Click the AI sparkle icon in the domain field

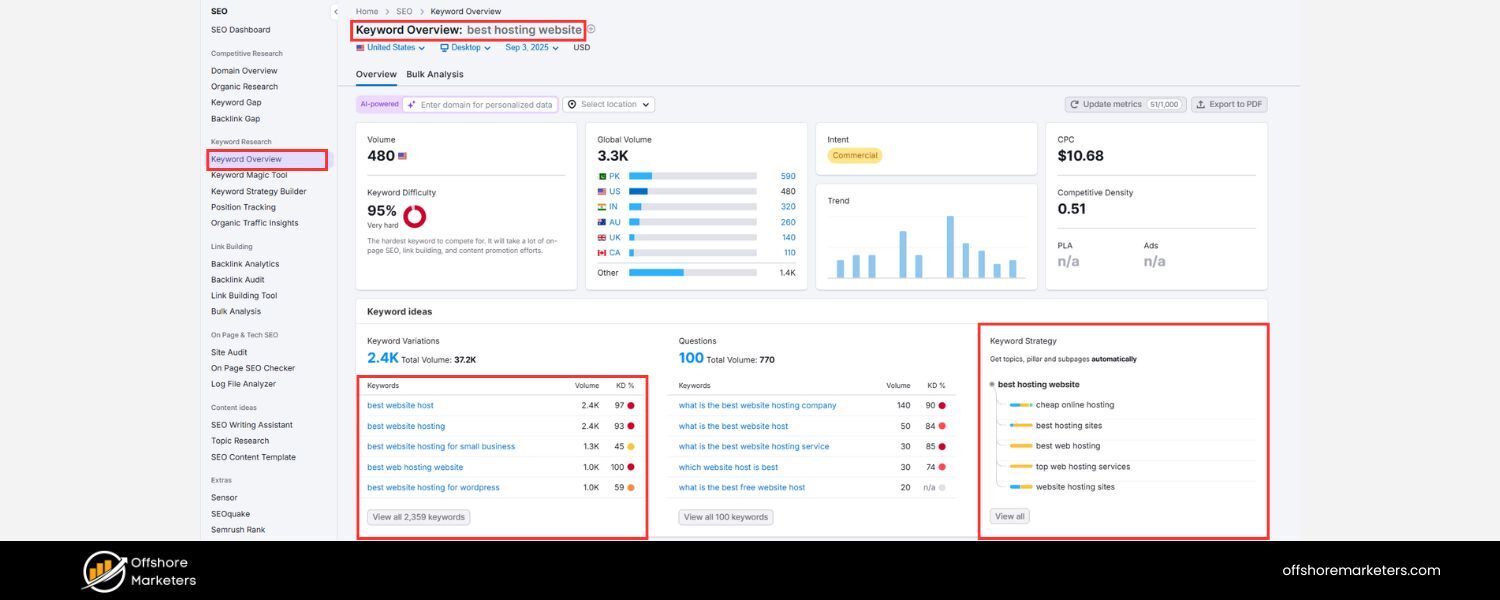[410, 104]
